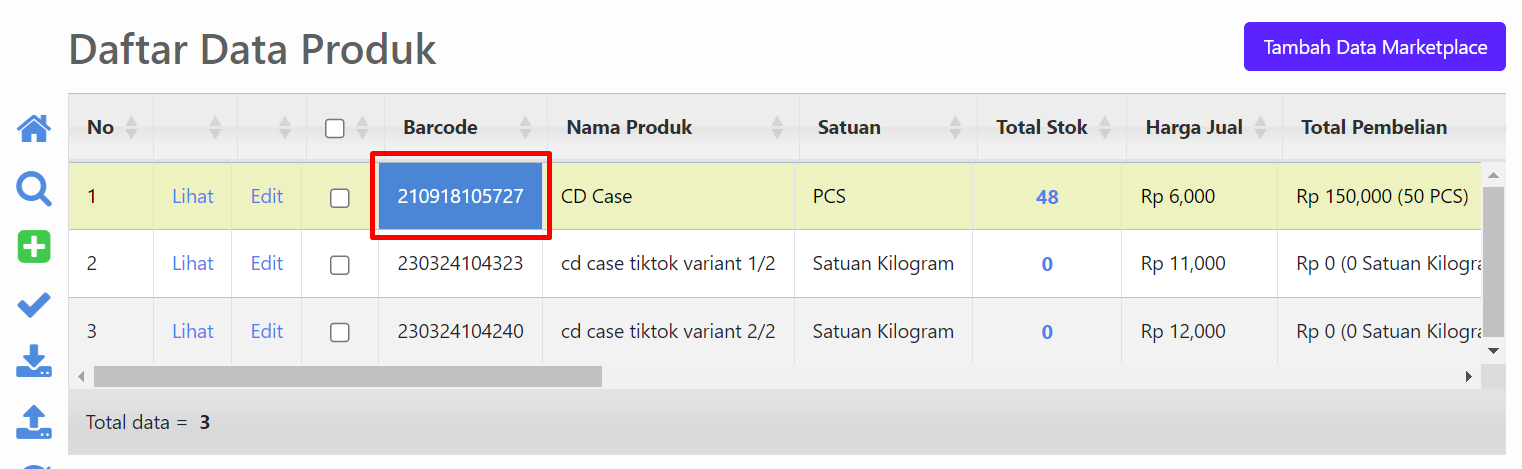Sort by Nama Produk column arrows
Screen dimensions: 1522x469
tap(778, 127)
